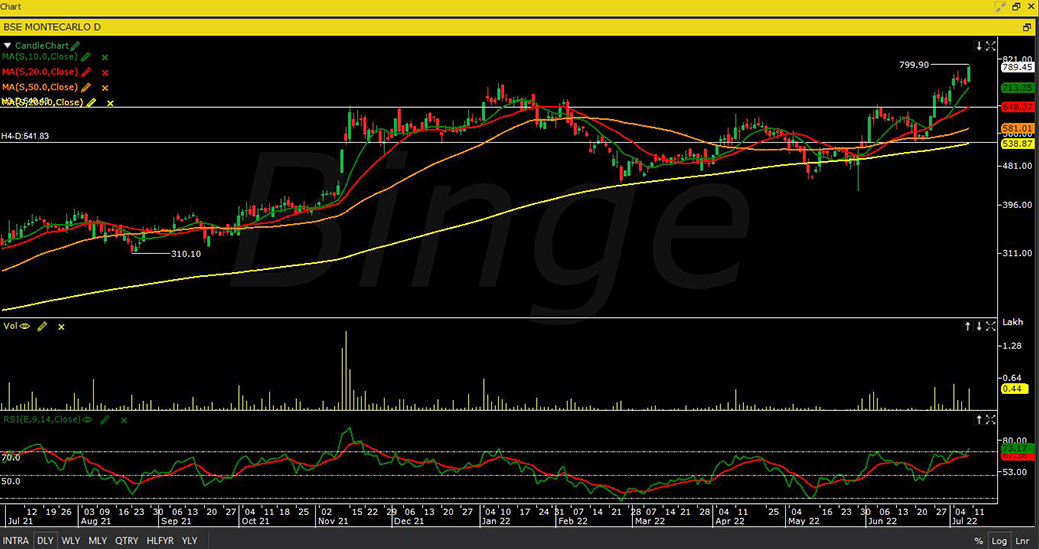
Task: Click the 310.10 low price marker
Action: 186,254
